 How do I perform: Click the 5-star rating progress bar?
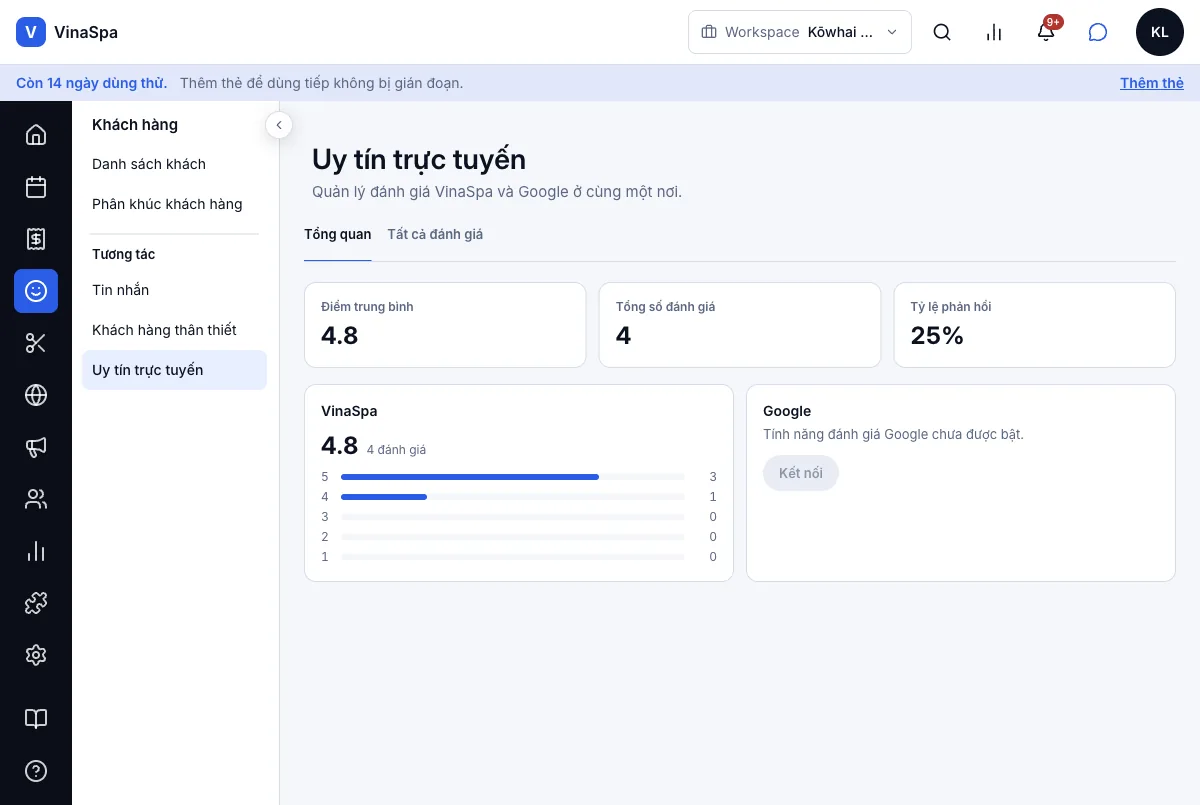click(x=513, y=477)
